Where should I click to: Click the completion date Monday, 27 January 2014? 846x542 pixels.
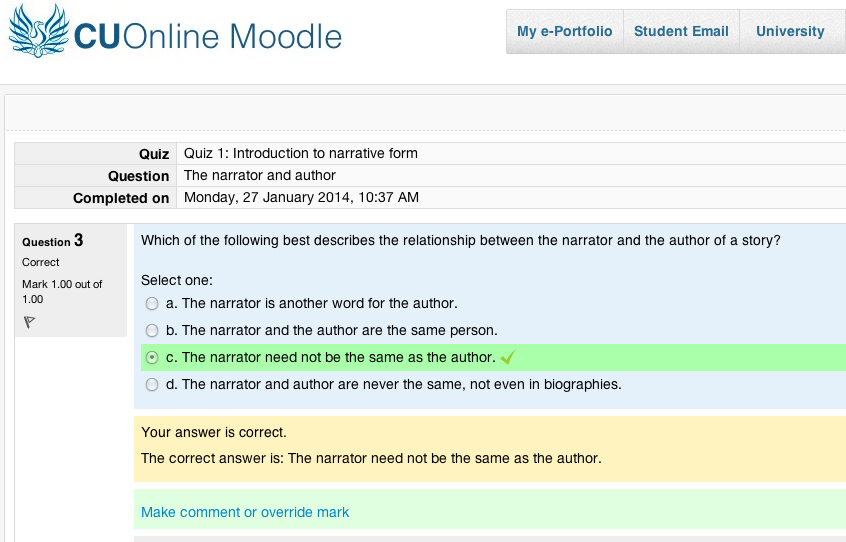click(x=301, y=197)
